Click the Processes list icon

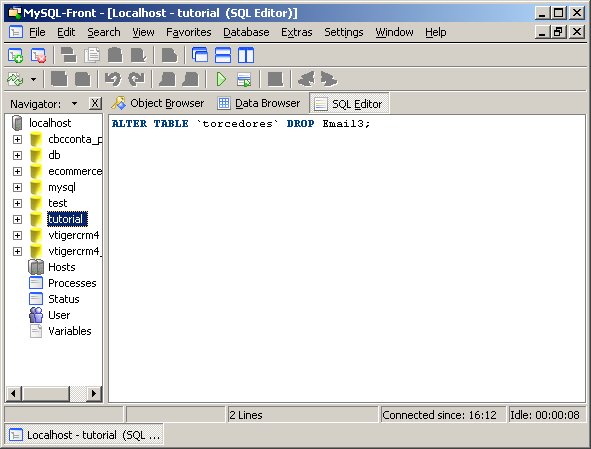[x=36, y=283]
